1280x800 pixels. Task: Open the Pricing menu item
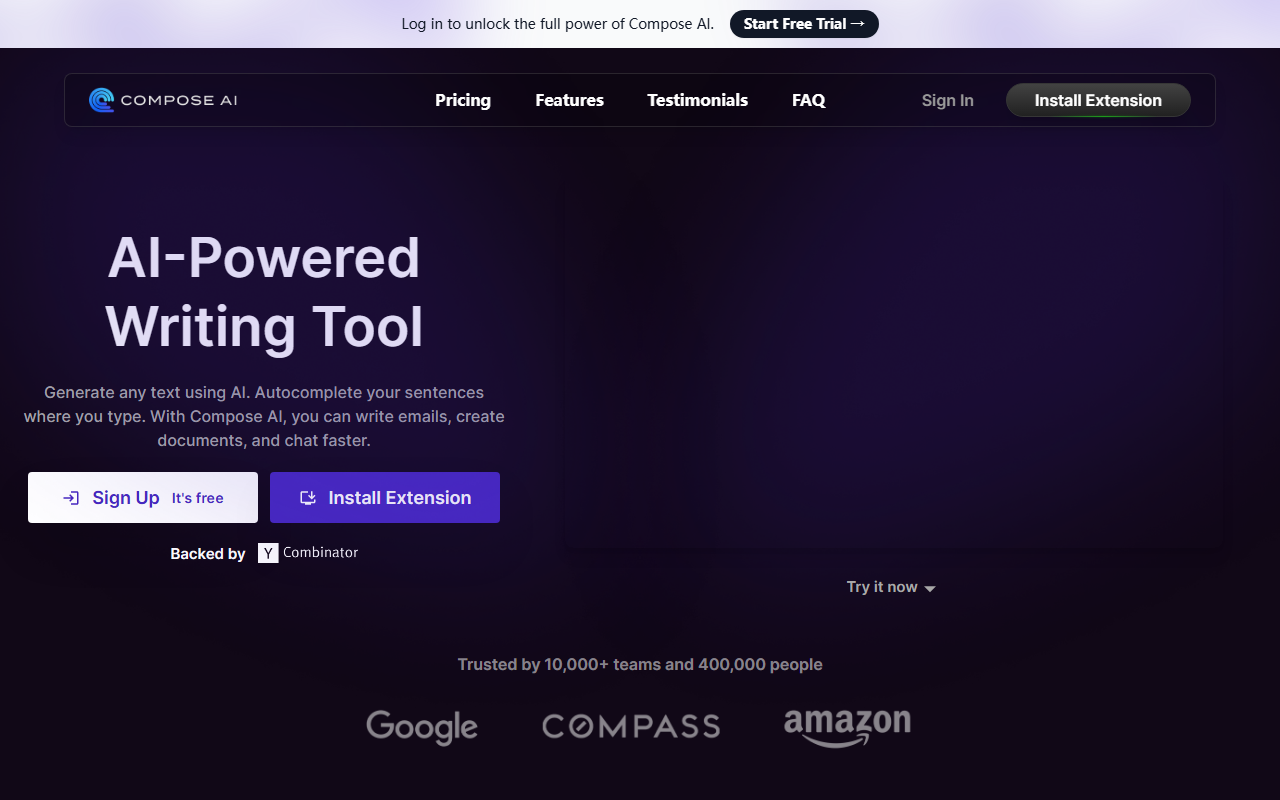pos(463,100)
